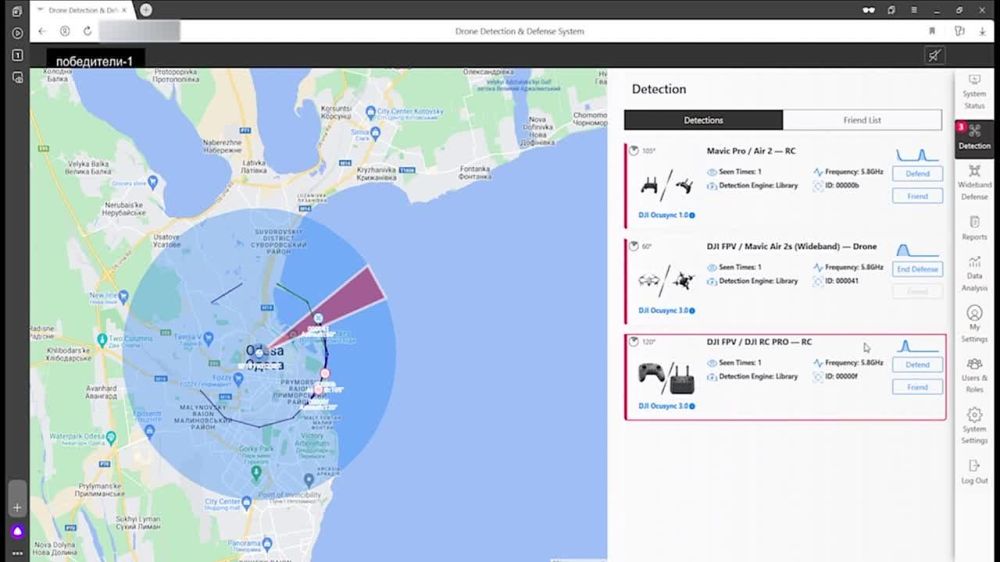The image size is (1000, 562).
Task: Click Defend for Mavic Pro / Air 2
Action: click(917, 174)
